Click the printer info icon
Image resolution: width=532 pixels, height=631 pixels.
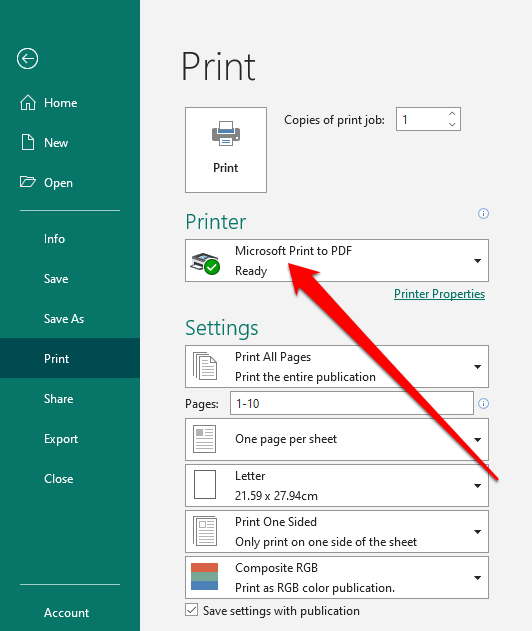pyautogui.click(x=483, y=213)
